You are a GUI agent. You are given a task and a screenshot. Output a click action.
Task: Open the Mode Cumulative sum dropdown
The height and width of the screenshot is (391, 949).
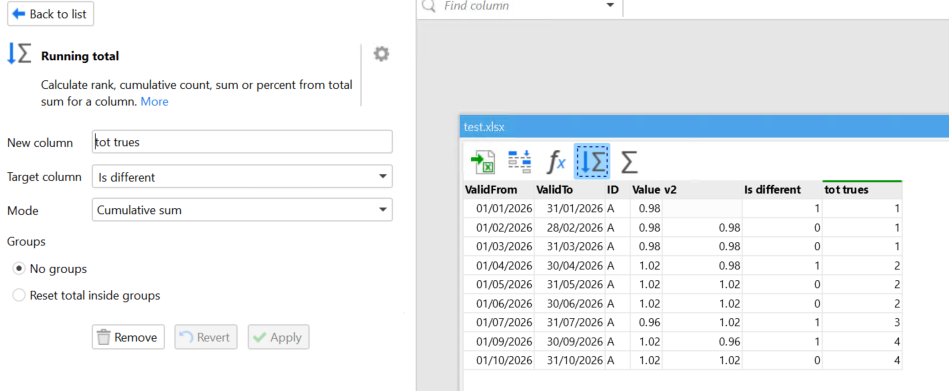coord(242,210)
